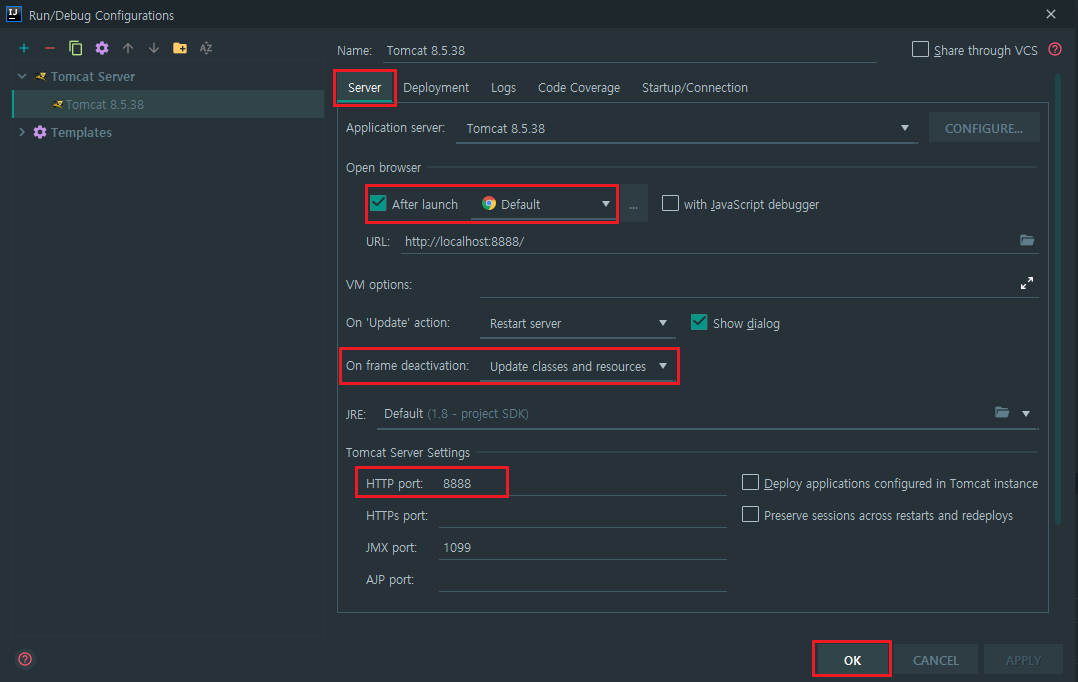1078x682 pixels.
Task: Toggle Show dialog checkbox
Action: point(699,322)
